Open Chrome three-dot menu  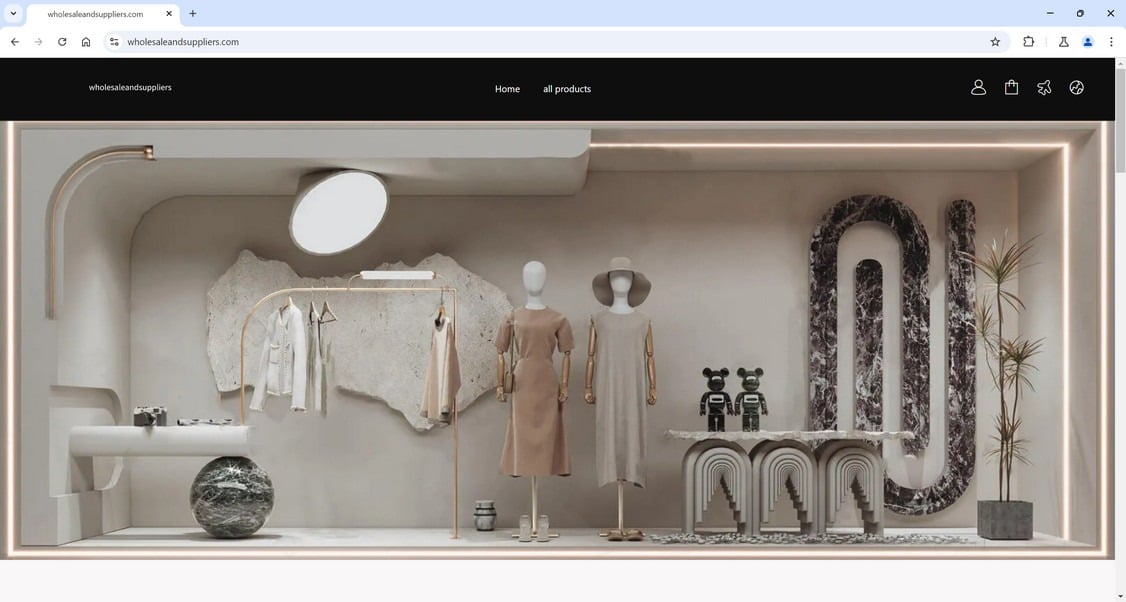[x=1111, y=42]
